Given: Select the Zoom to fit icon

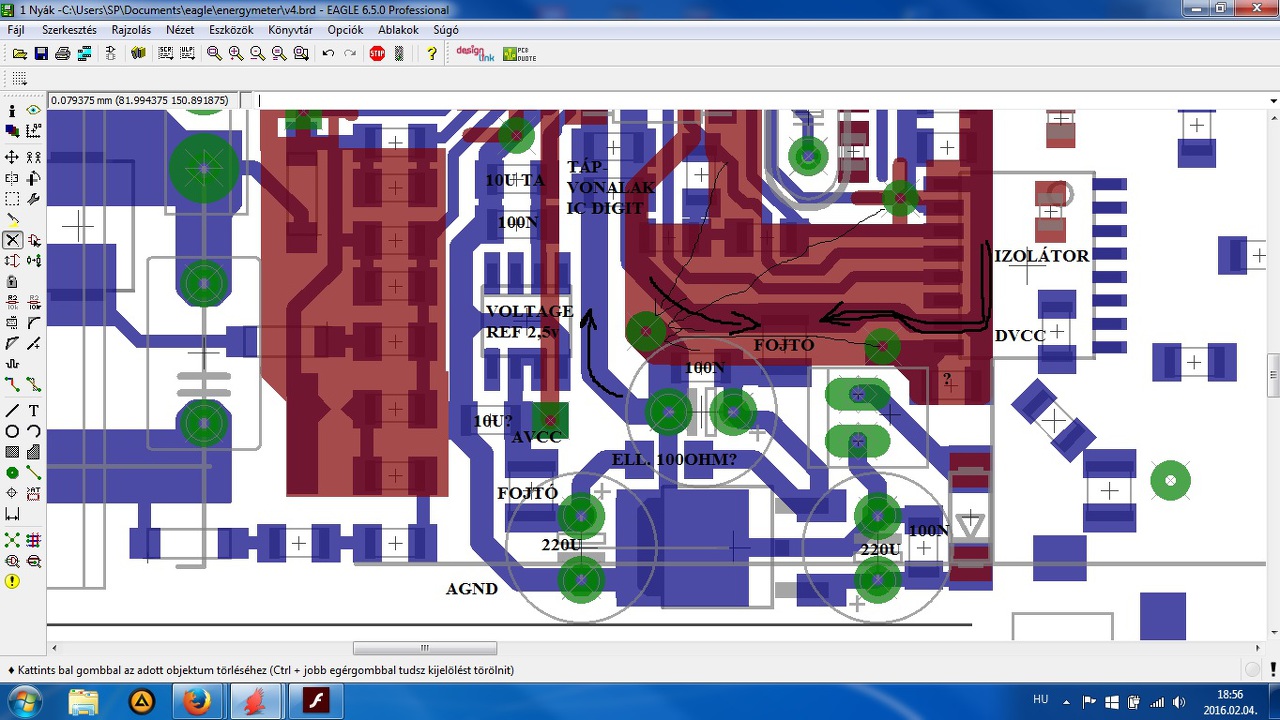Looking at the screenshot, I should coord(214,53).
